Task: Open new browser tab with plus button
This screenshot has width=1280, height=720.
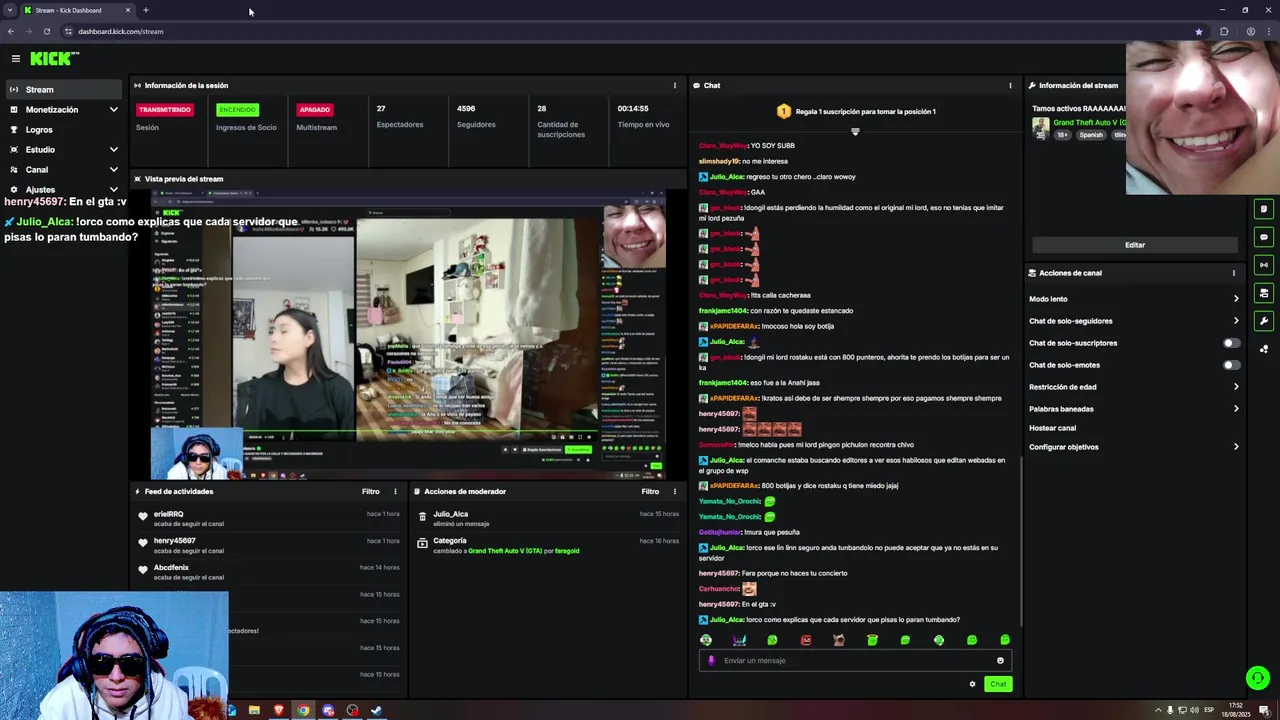Action: pos(146,10)
